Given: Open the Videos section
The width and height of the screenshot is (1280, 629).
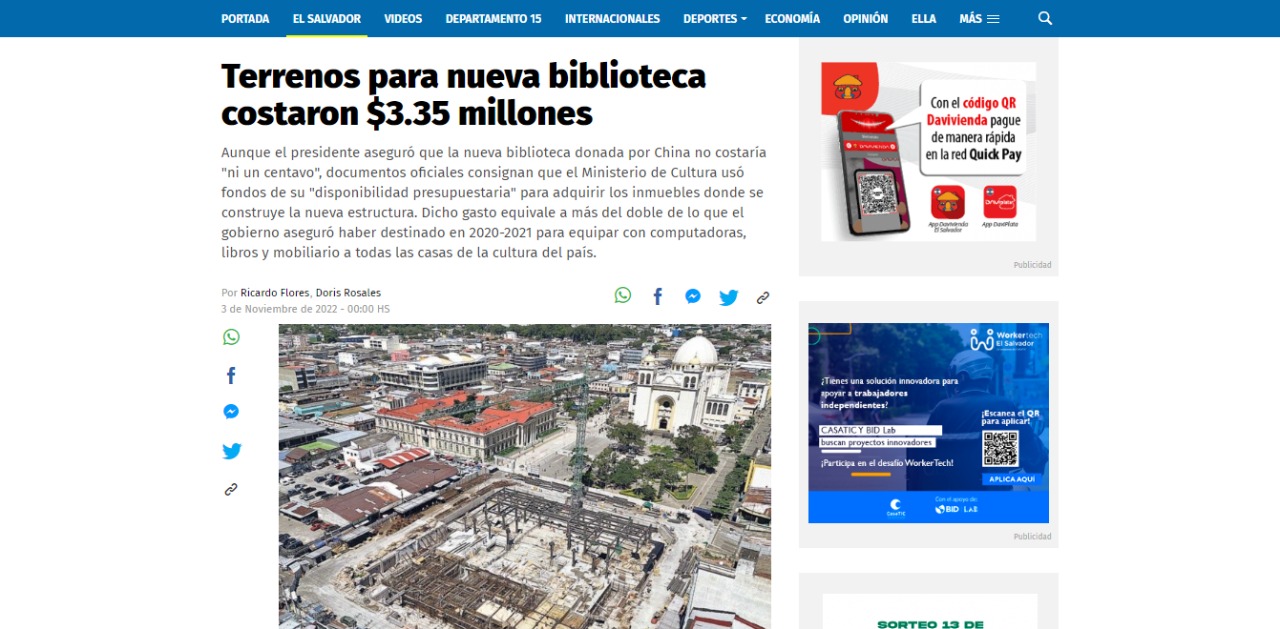Looking at the screenshot, I should click(403, 19).
